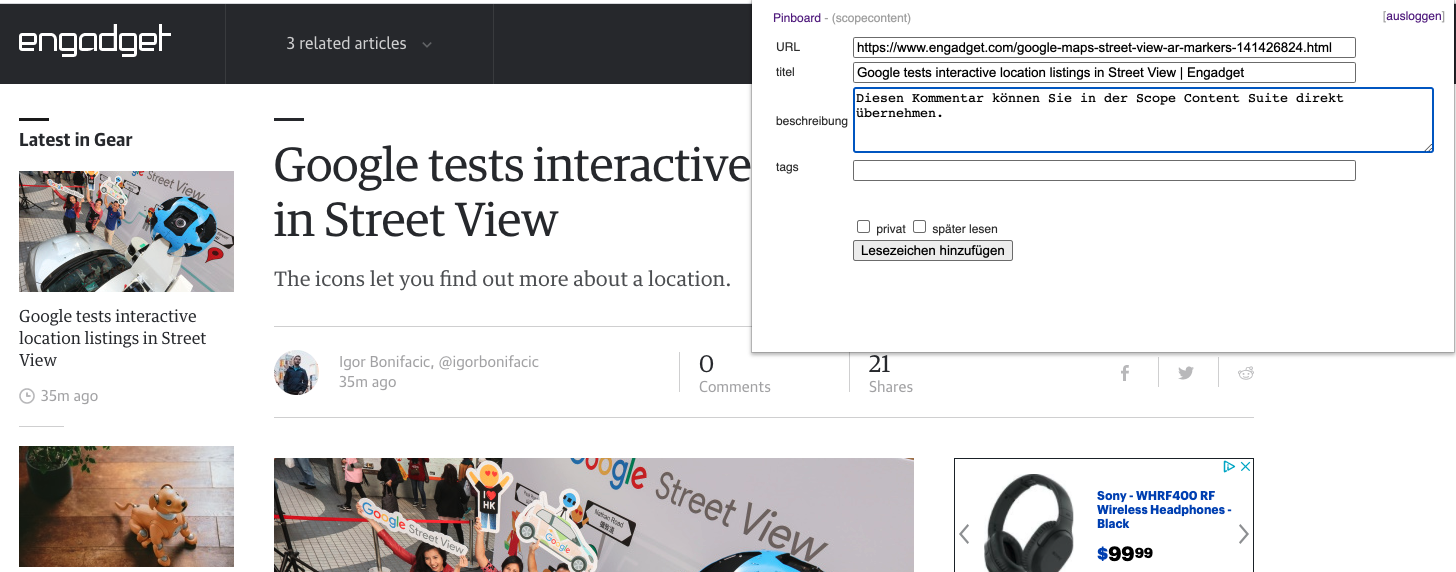Open sidebar headline Google tests interactive location listings
The height and width of the screenshot is (572, 1456).
tap(112, 338)
